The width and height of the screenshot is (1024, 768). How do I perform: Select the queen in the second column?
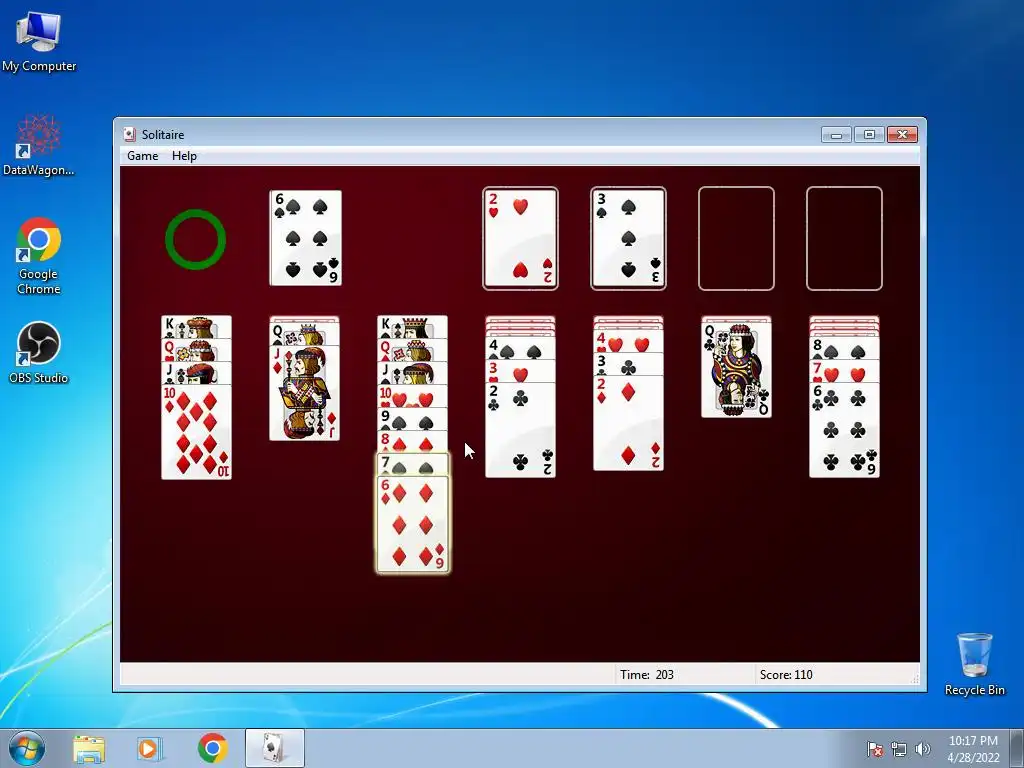pos(304,334)
